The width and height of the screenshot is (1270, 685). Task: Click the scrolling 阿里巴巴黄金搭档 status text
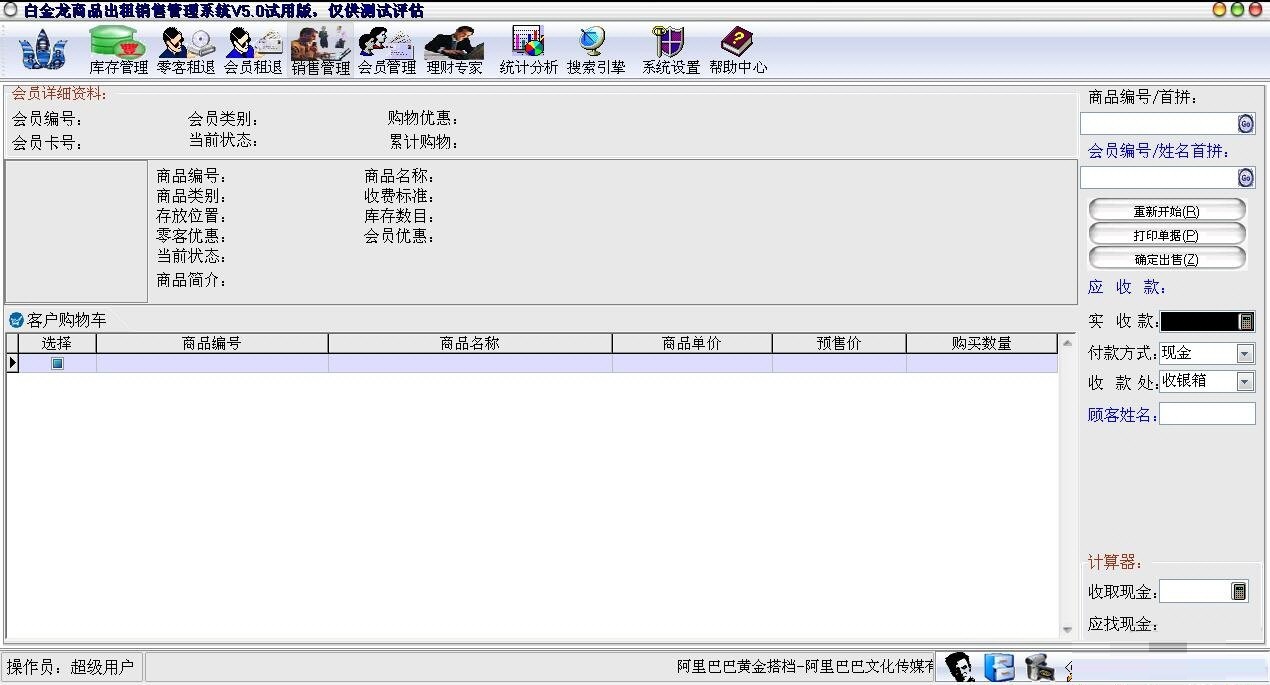coord(806,667)
